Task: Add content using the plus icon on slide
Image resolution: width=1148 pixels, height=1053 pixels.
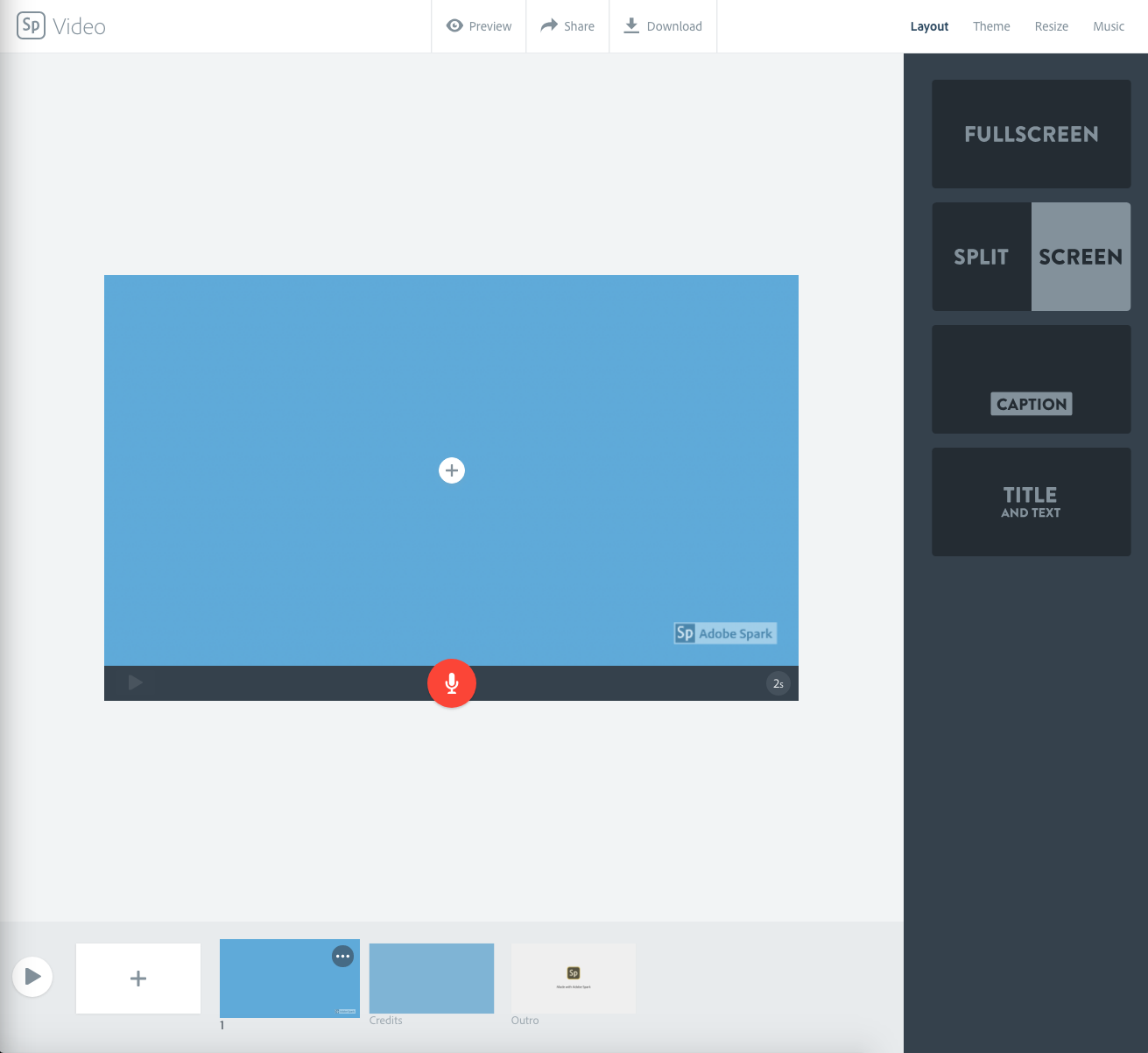Action: [x=451, y=470]
